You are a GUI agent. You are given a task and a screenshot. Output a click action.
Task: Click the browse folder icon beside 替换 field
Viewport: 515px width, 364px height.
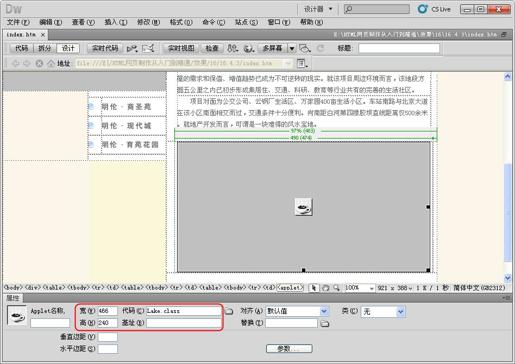click(325, 323)
